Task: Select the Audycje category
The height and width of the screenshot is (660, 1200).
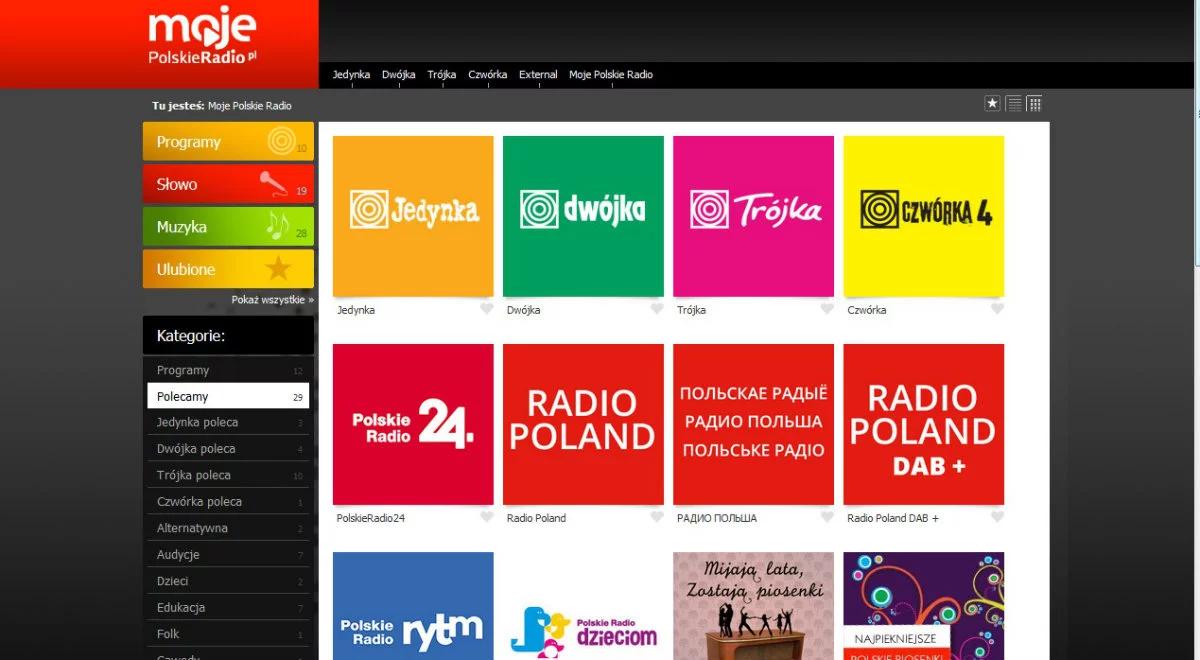Action: (228, 554)
